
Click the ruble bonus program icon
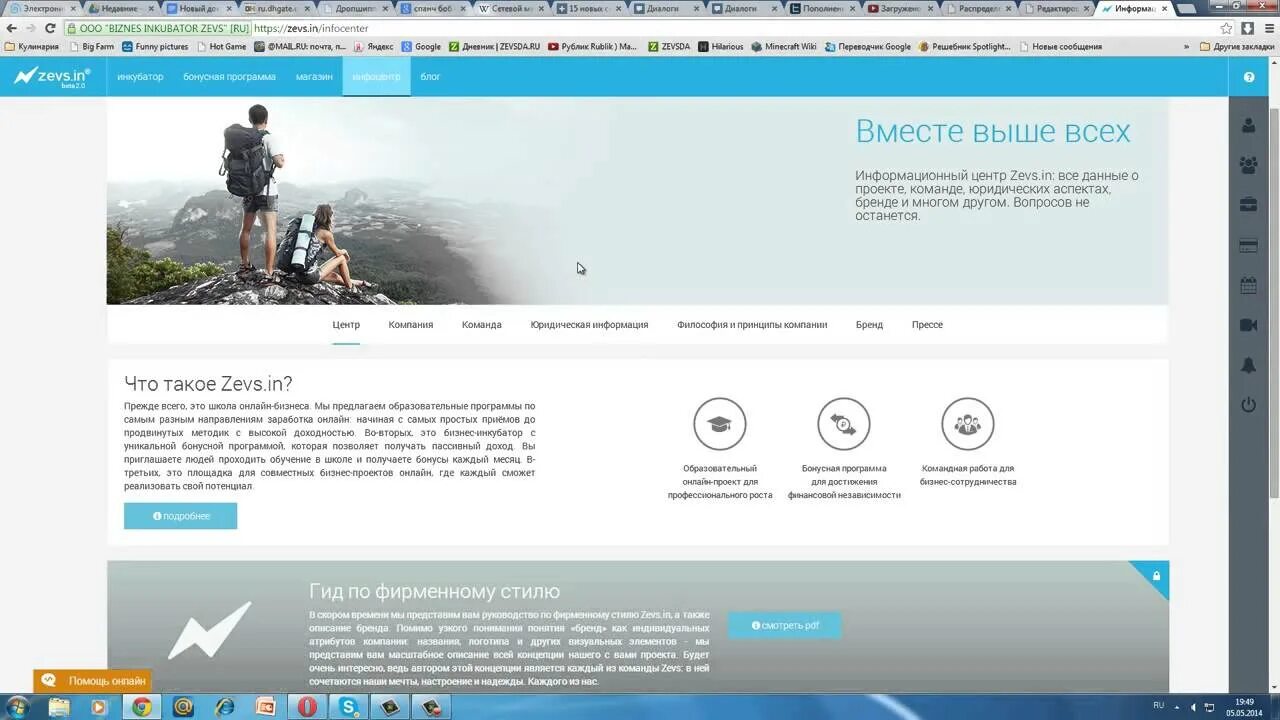(843, 424)
